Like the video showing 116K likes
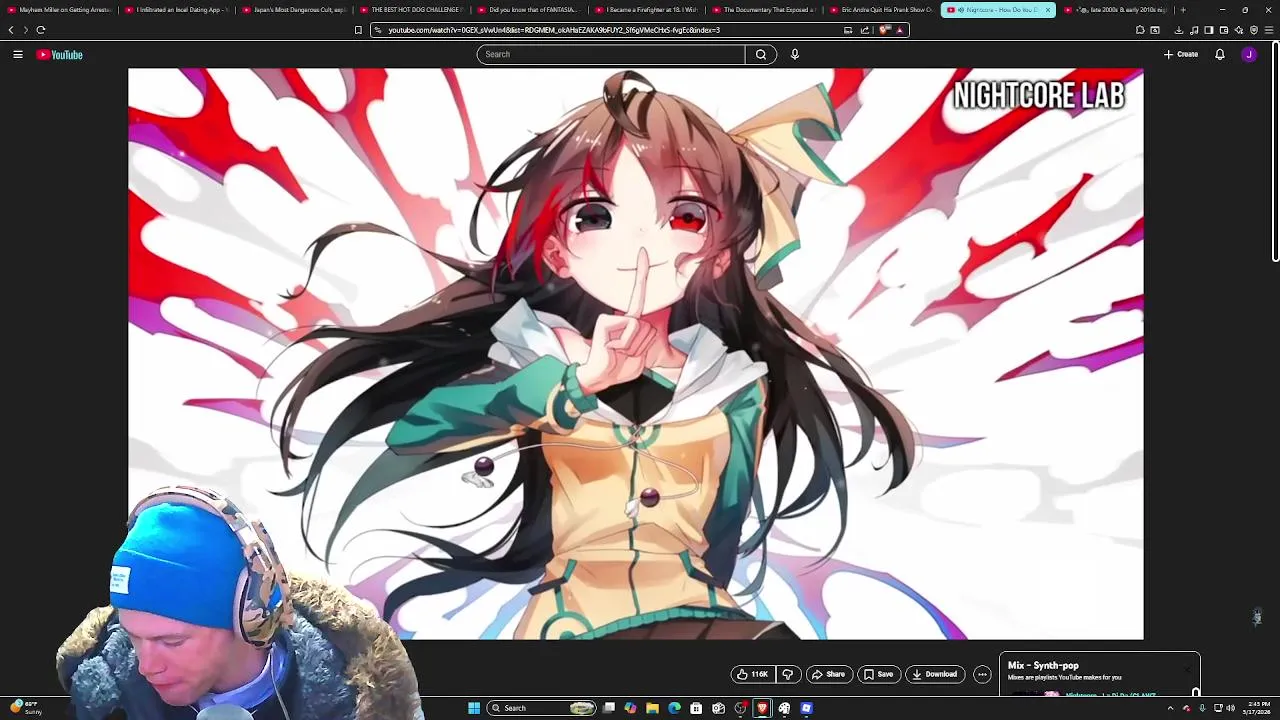 (x=752, y=674)
